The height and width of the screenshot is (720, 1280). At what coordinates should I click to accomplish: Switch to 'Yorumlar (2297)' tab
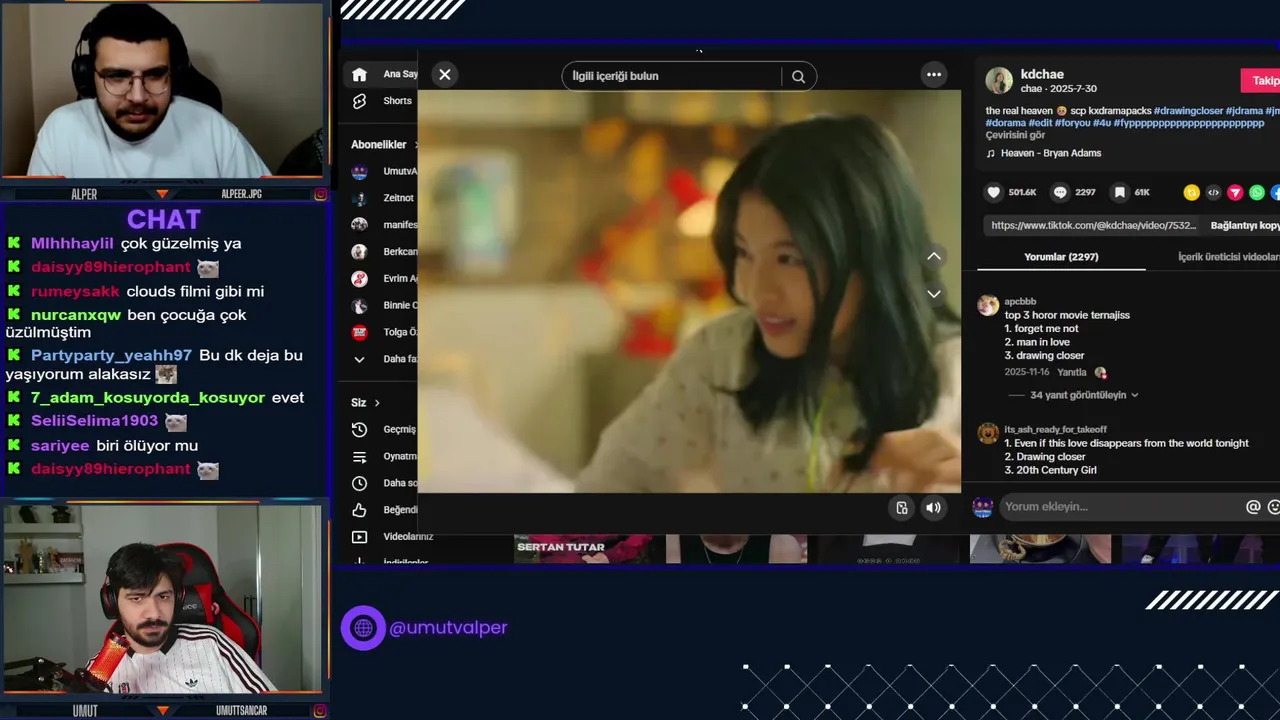point(1061,257)
